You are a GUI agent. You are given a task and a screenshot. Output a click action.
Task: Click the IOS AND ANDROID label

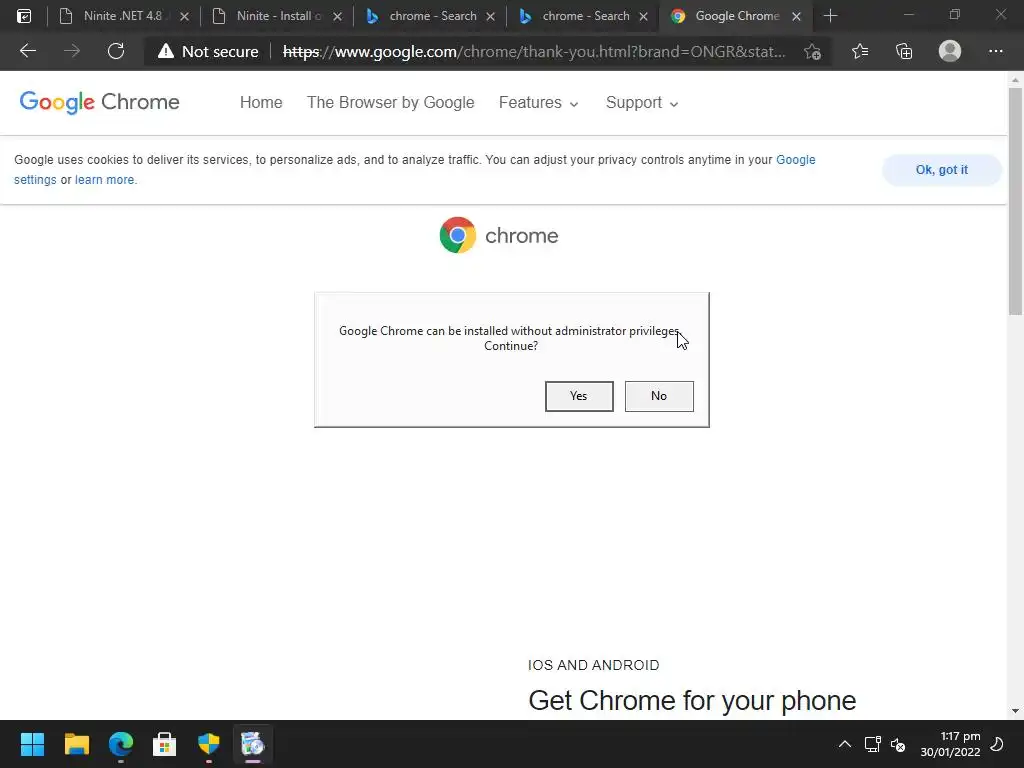[594, 665]
